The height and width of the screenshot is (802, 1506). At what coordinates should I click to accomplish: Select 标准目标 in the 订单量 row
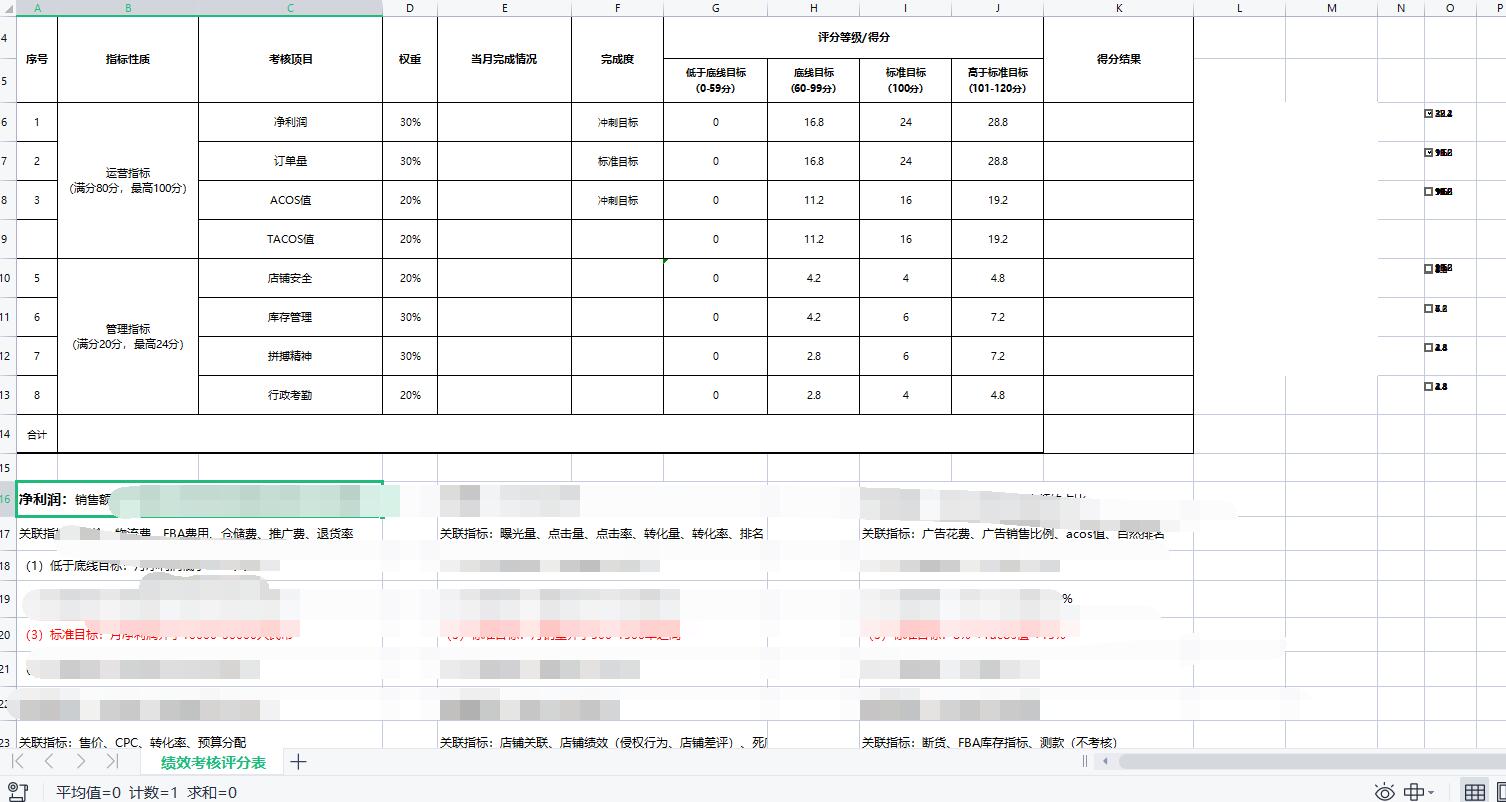coord(617,161)
